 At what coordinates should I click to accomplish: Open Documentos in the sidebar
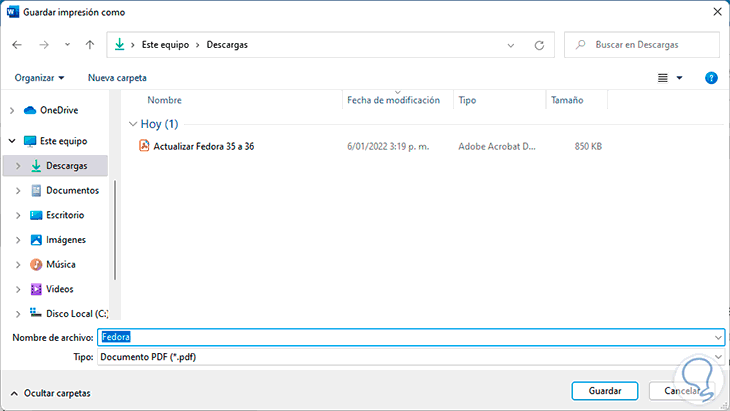click(72, 190)
